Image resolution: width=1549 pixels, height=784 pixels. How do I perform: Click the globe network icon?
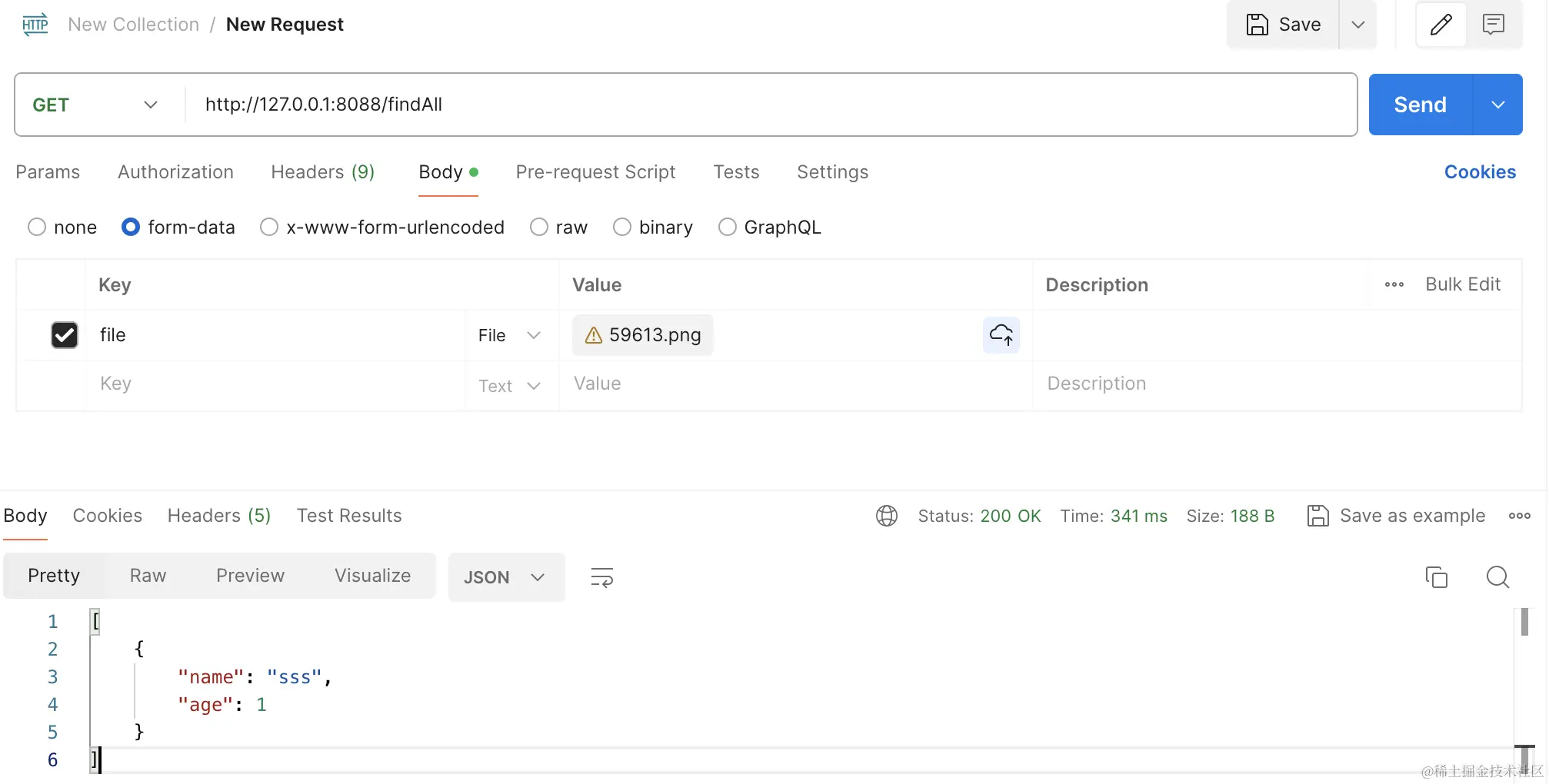[x=886, y=516]
